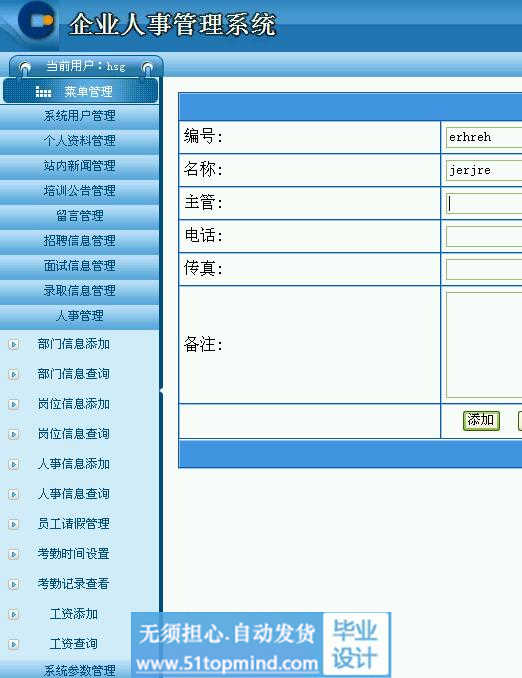Click the arrow icon beside 人事信息添加

coord(14,464)
